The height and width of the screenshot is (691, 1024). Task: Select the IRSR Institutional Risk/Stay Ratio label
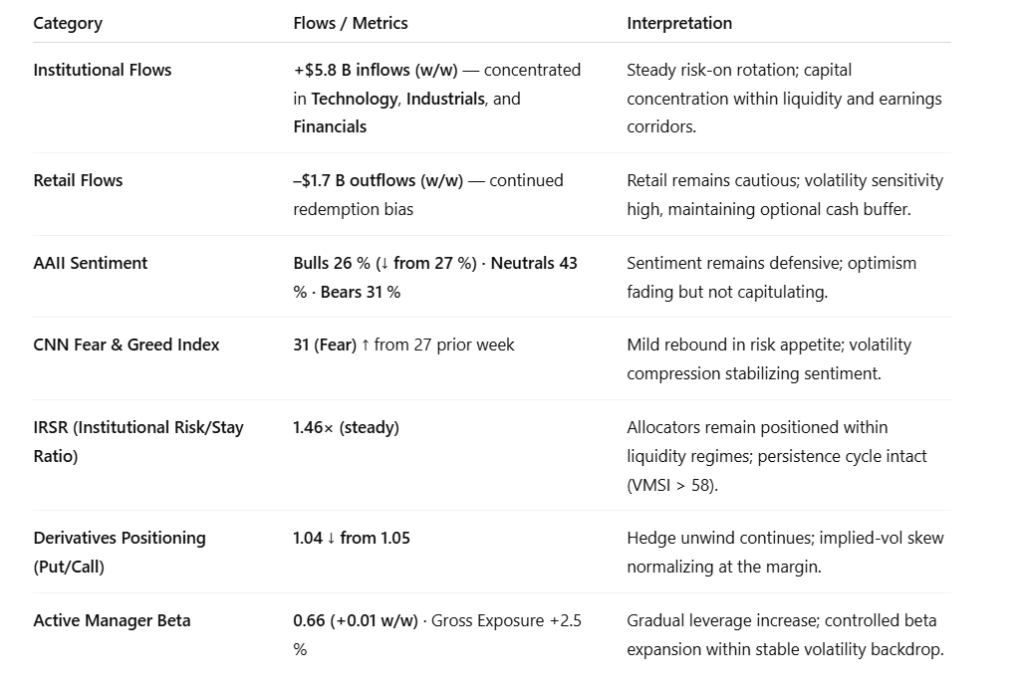pyautogui.click(x=138, y=441)
